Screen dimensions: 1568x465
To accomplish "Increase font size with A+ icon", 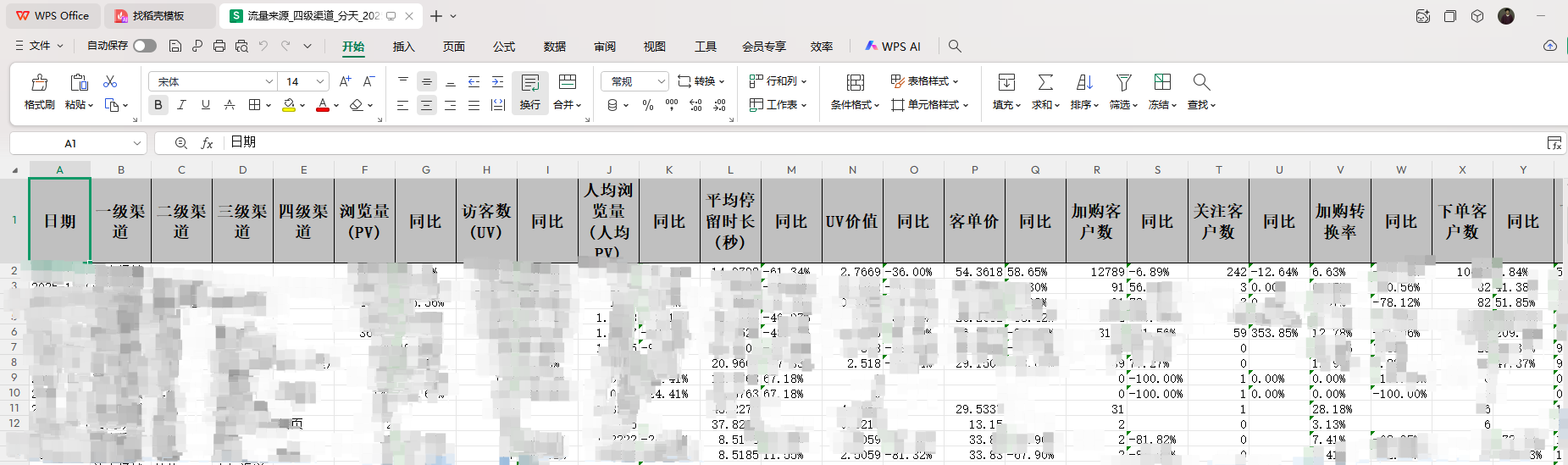I will tap(345, 81).
